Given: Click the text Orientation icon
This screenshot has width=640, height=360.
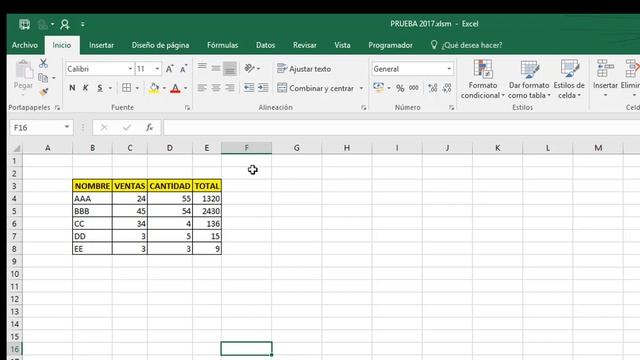Looking at the screenshot, I should point(249,68).
